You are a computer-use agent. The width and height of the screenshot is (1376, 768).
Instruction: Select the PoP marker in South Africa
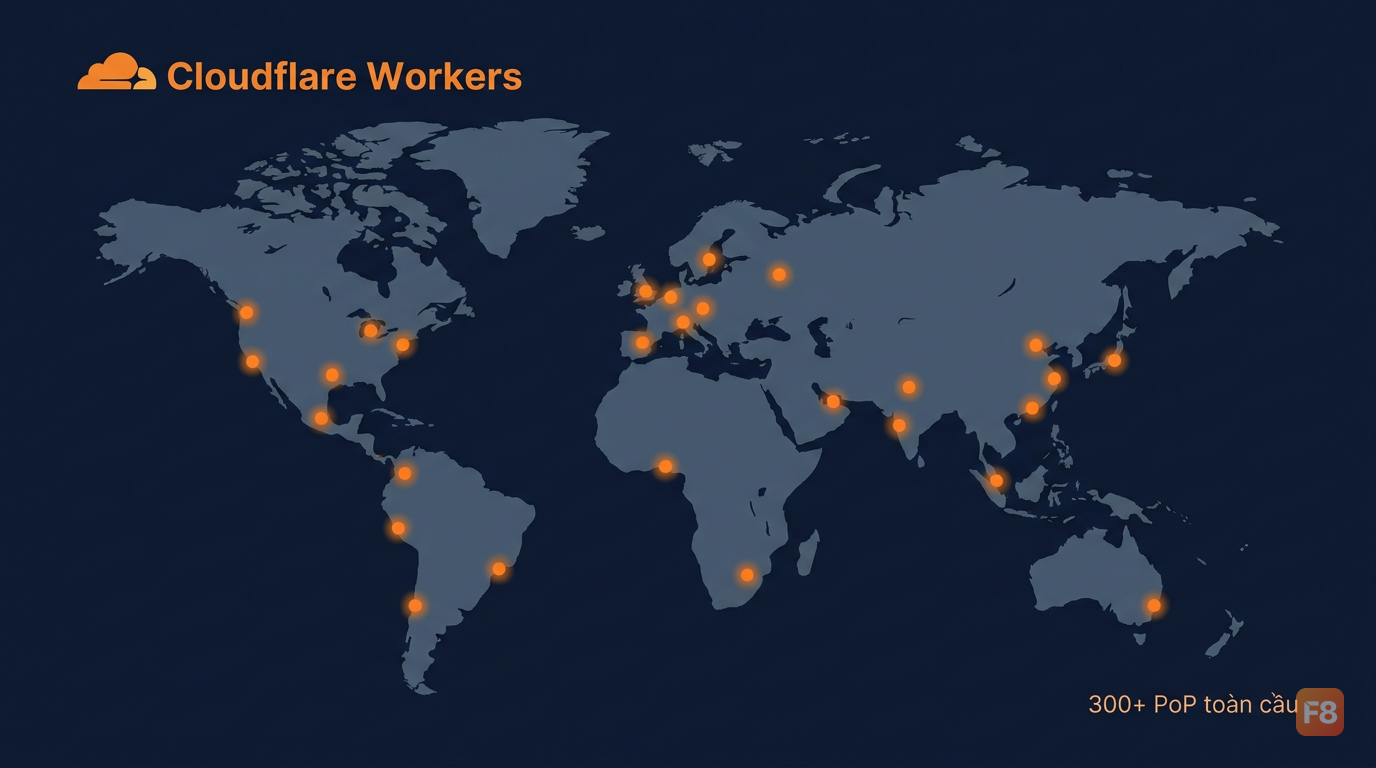click(747, 575)
